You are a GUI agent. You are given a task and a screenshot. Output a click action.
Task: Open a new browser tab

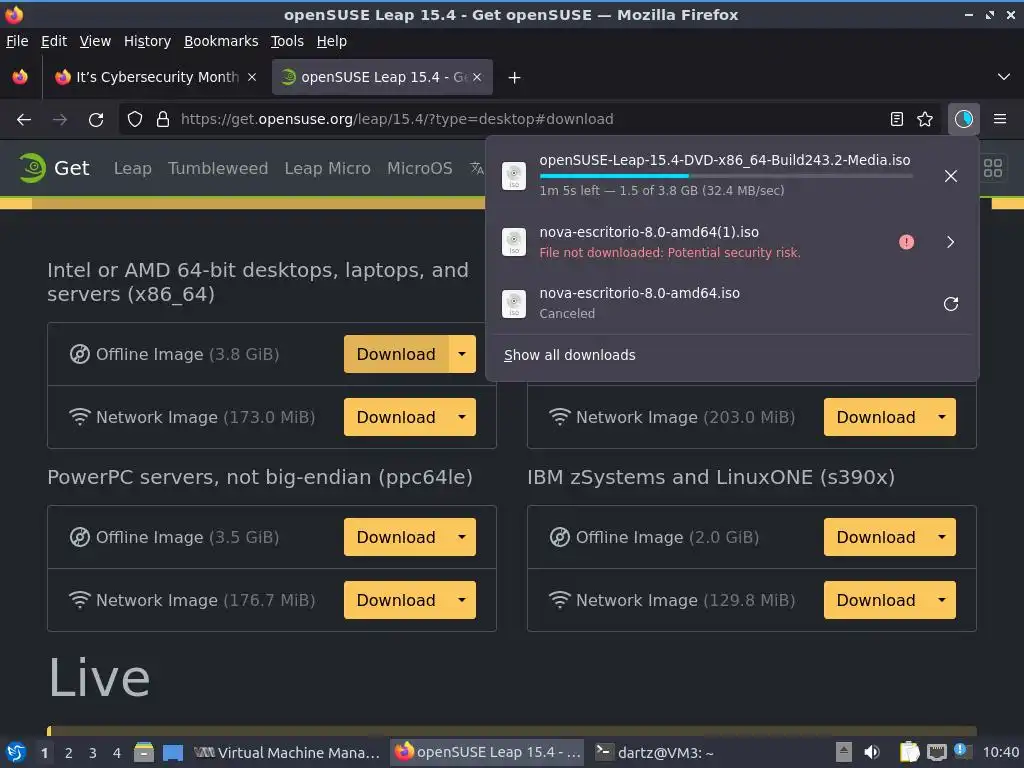pyautogui.click(x=515, y=78)
